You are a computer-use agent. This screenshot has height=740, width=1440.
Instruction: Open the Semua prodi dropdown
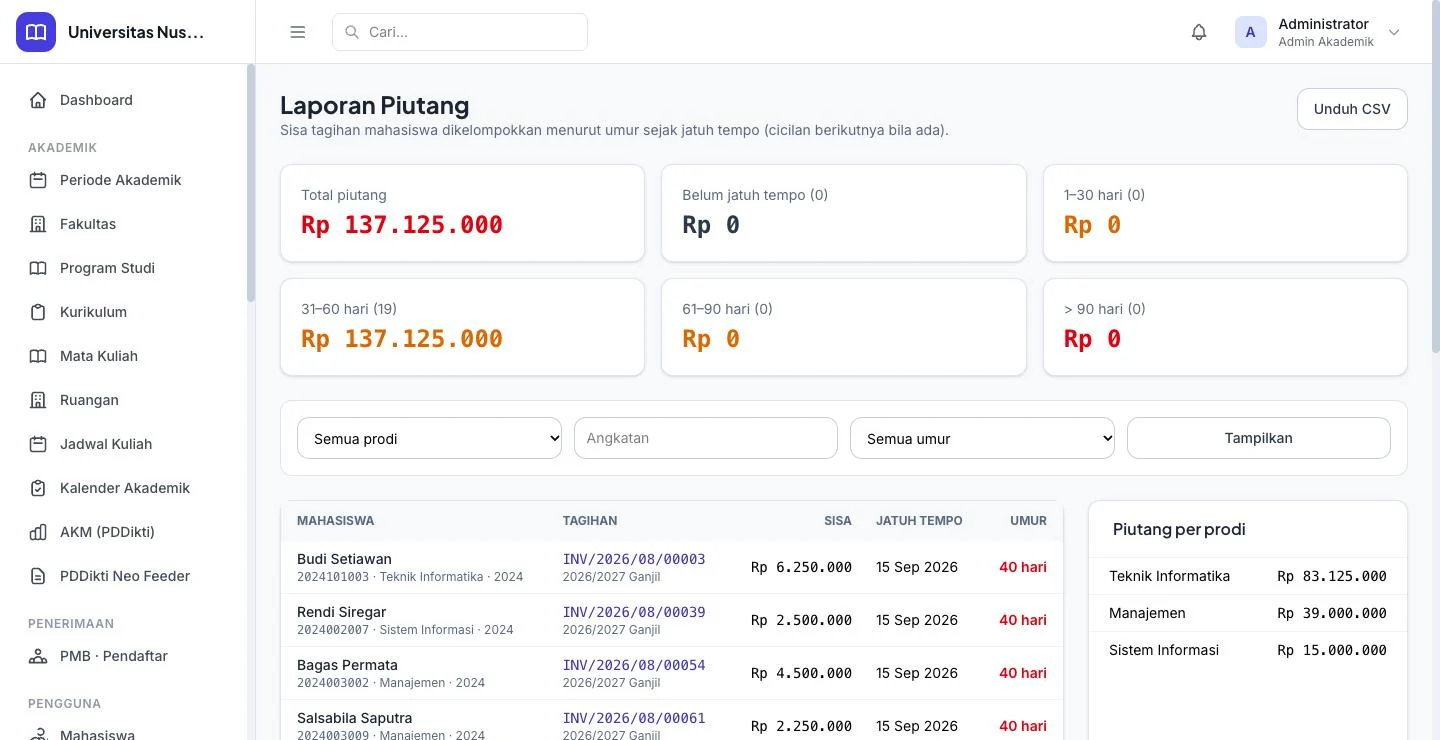pos(429,438)
